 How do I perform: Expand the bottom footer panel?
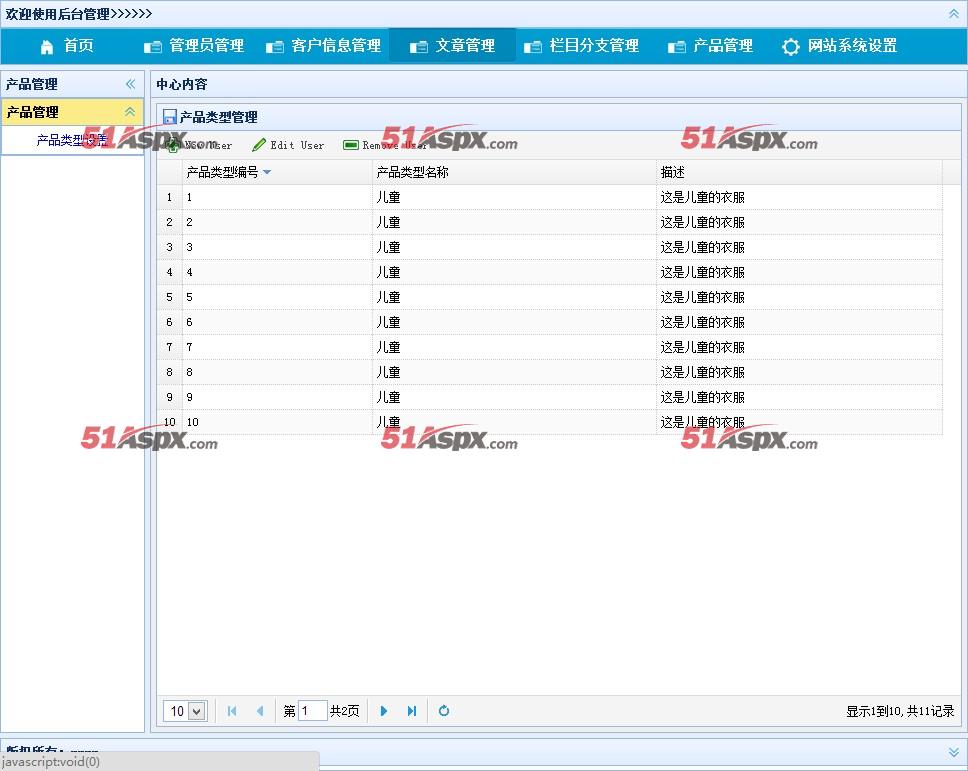tap(953, 751)
